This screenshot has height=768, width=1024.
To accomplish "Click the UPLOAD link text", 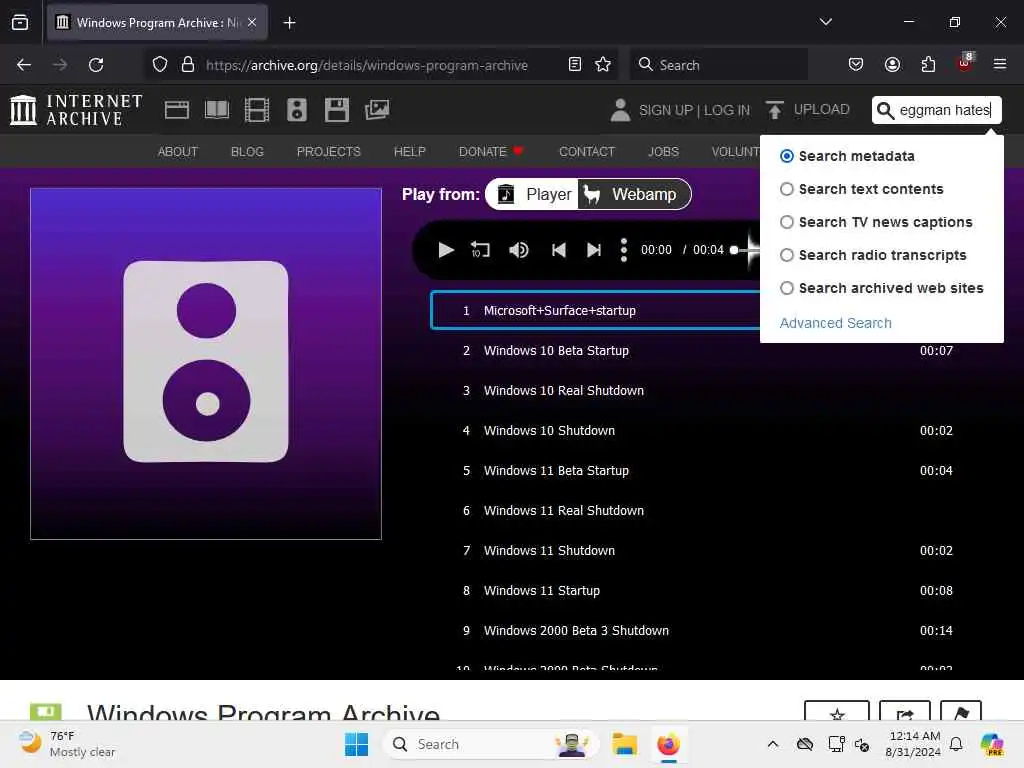I will (822, 110).
